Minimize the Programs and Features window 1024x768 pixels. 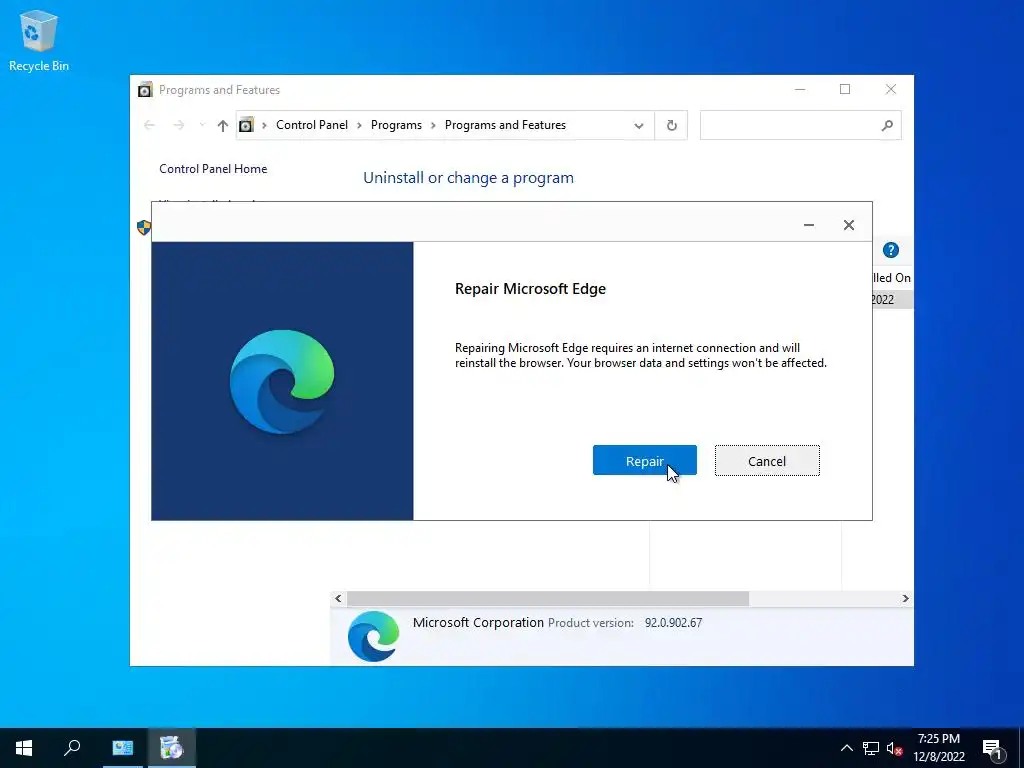pyautogui.click(x=800, y=89)
